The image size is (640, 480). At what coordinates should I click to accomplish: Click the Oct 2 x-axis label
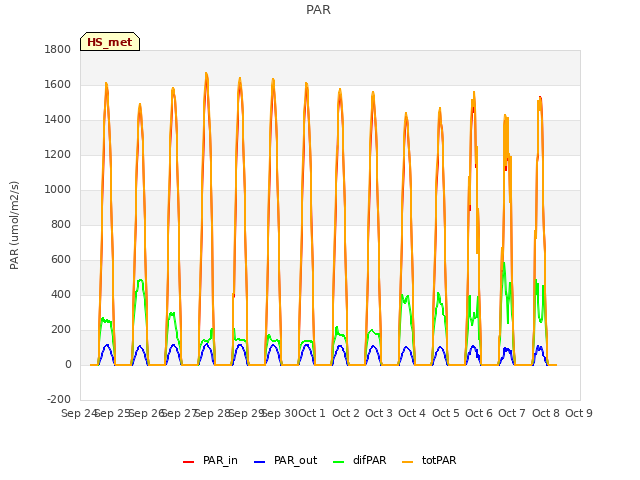click(x=346, y=413)
